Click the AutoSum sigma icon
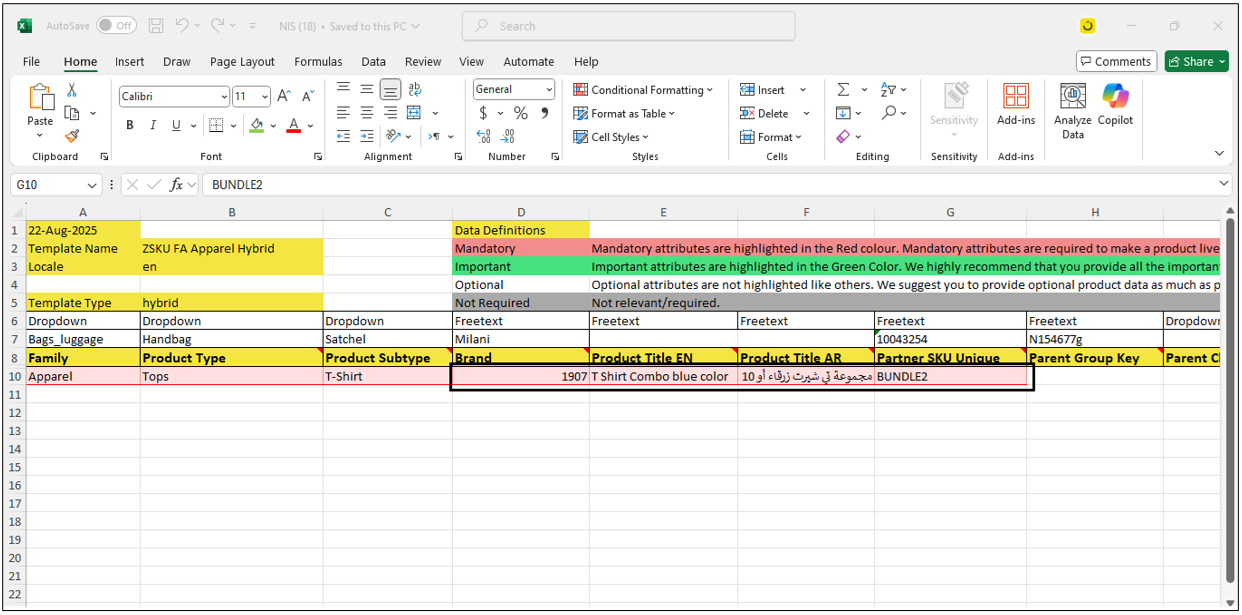 (x=843, y=89)
